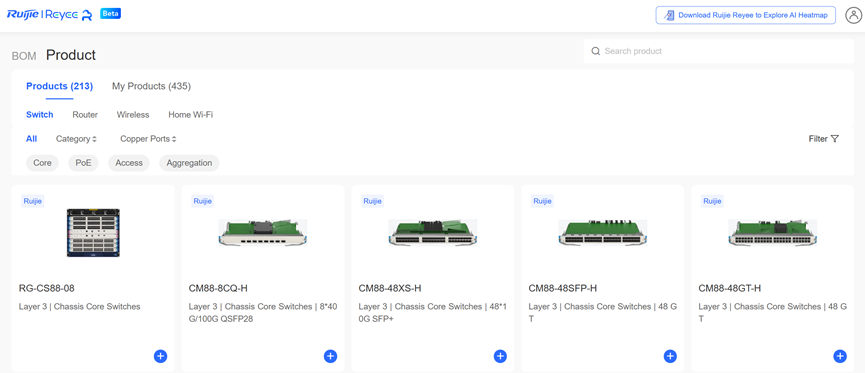Focus the Search product input field

tap(719, 51)
